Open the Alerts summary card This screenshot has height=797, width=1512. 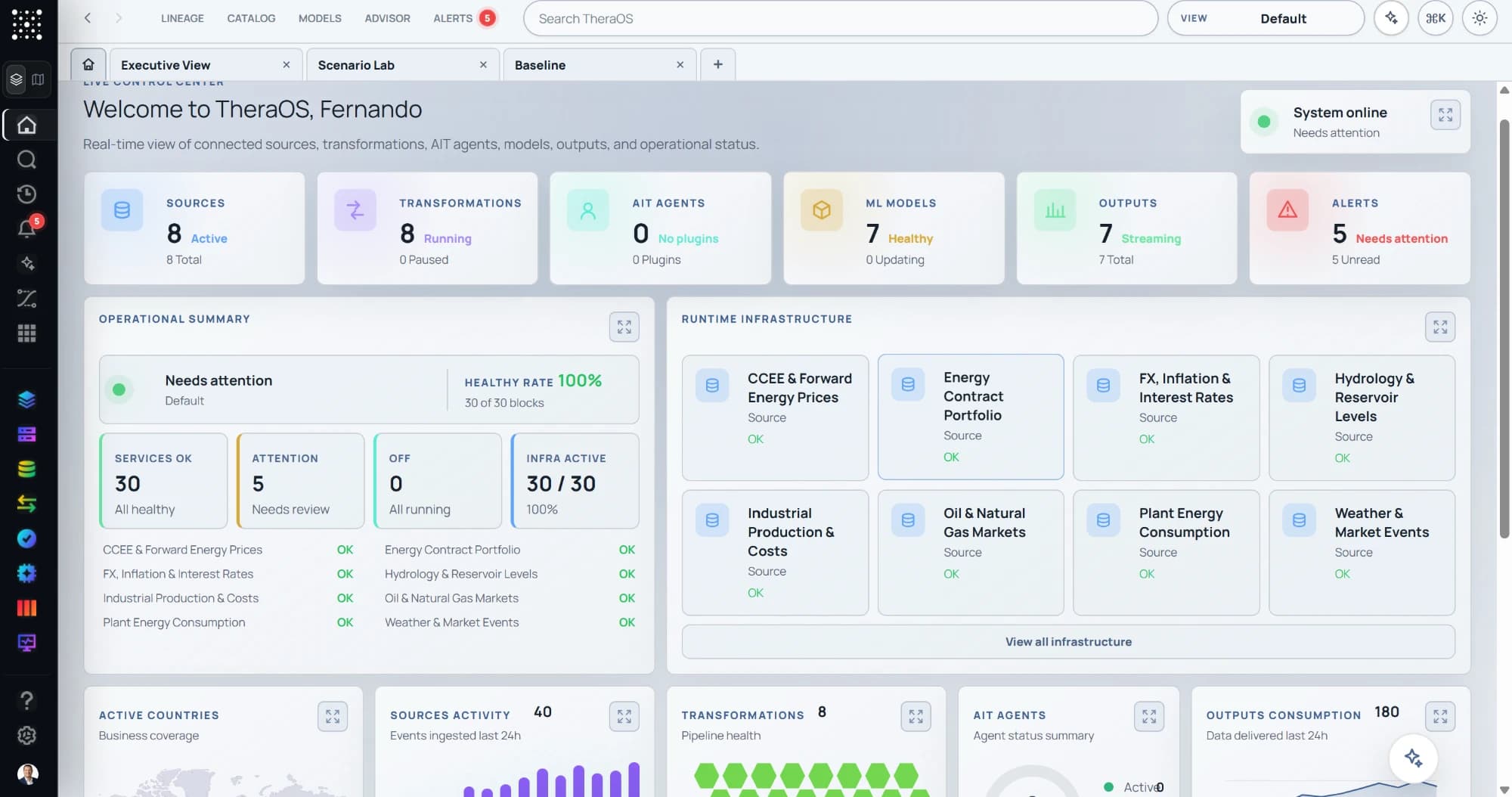[1359, 228]
